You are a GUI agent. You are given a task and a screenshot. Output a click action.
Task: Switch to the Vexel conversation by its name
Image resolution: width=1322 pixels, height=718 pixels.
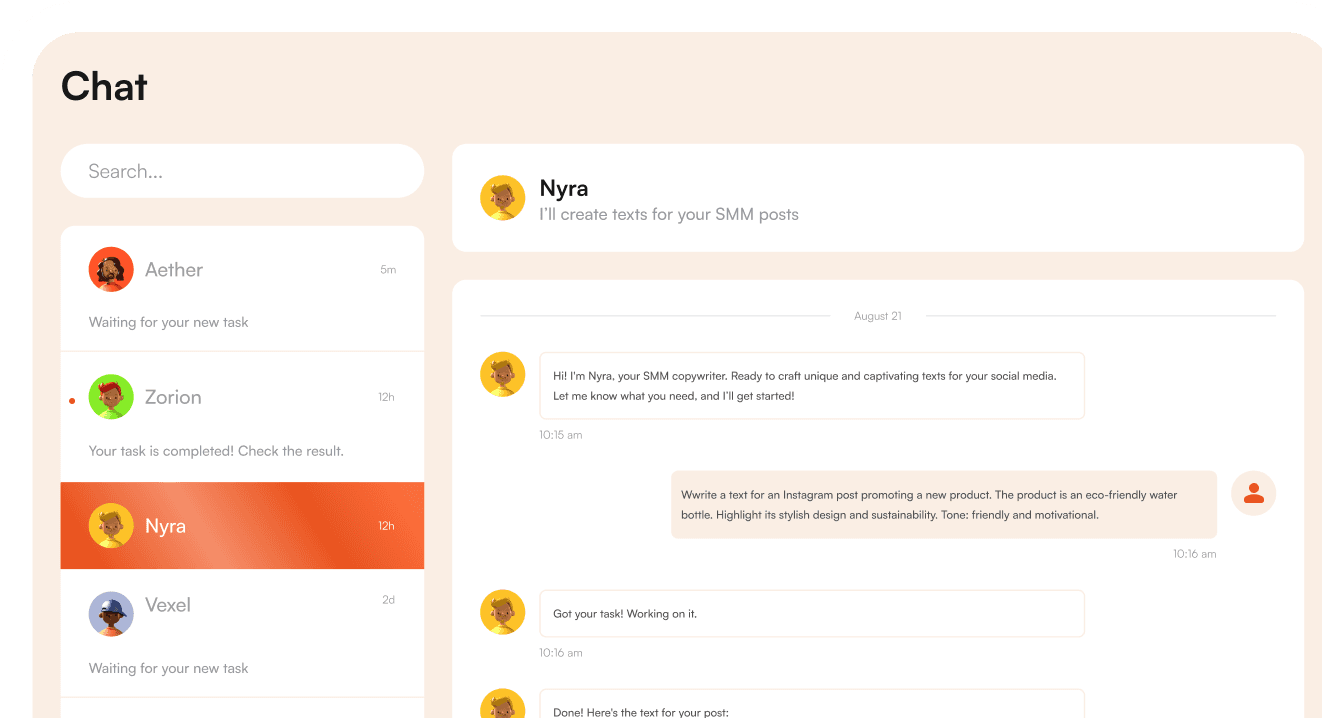coord(168,605)
